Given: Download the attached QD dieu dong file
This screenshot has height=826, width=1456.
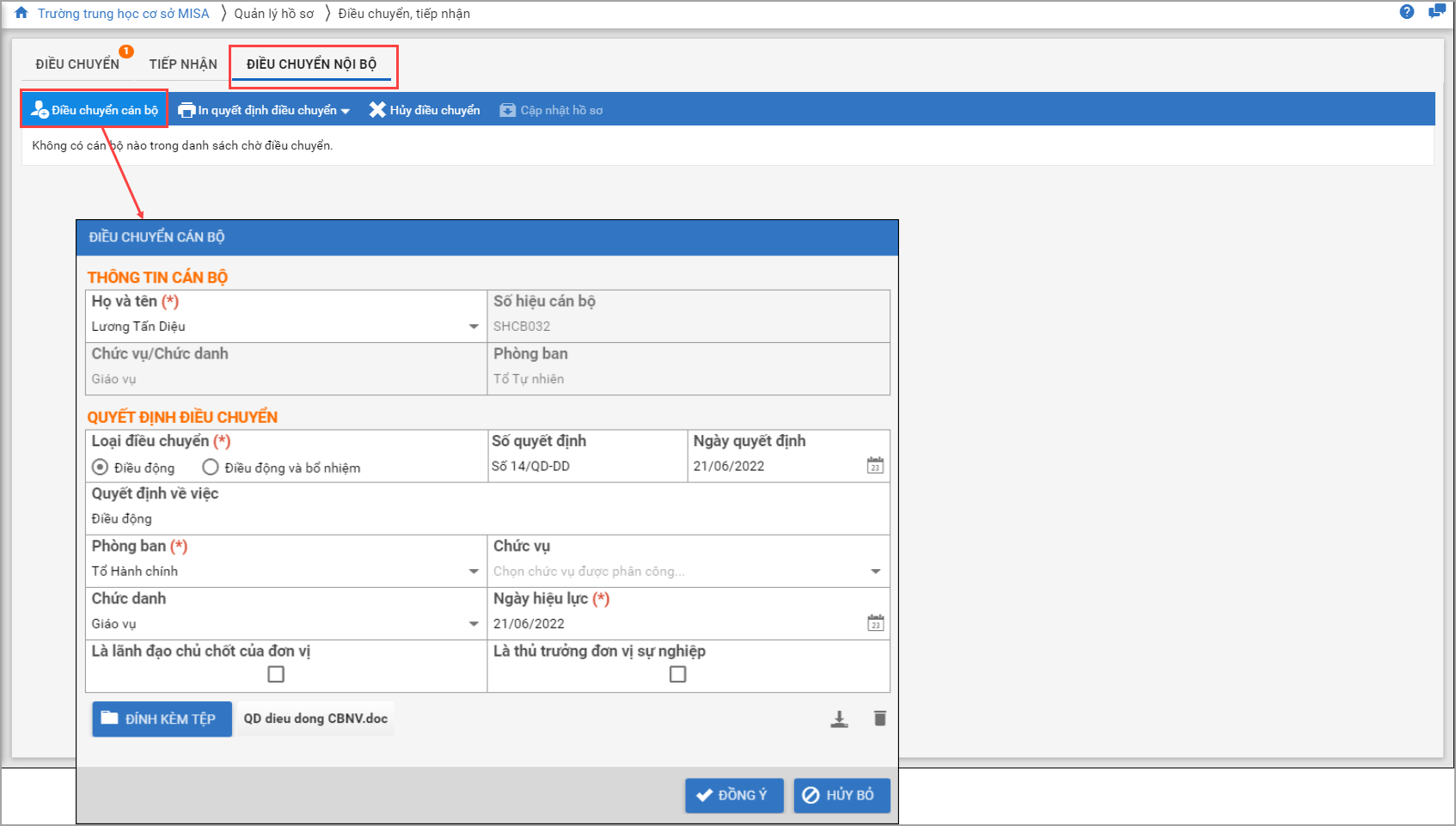Looking at the screenshot, I should point(839,719).
